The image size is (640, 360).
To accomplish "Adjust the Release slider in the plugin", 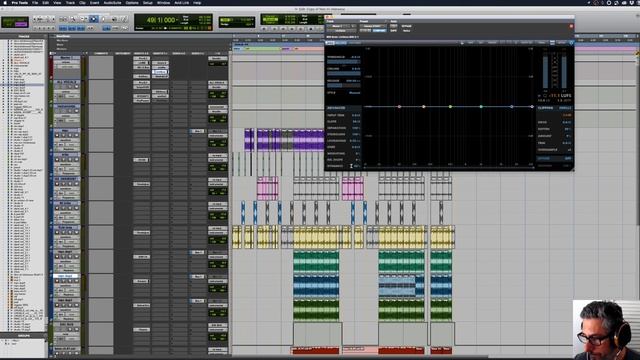I will [344, 86].
